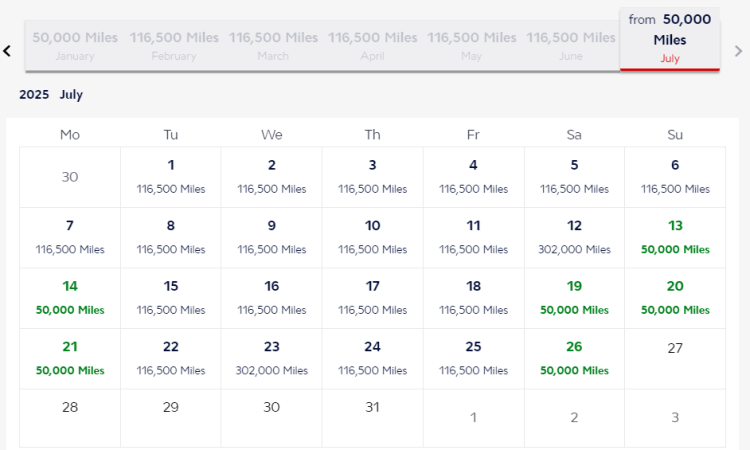This screenshot has height=450, width=750.
Task: Advance to next months with right arrow
Action: point(738,51)
